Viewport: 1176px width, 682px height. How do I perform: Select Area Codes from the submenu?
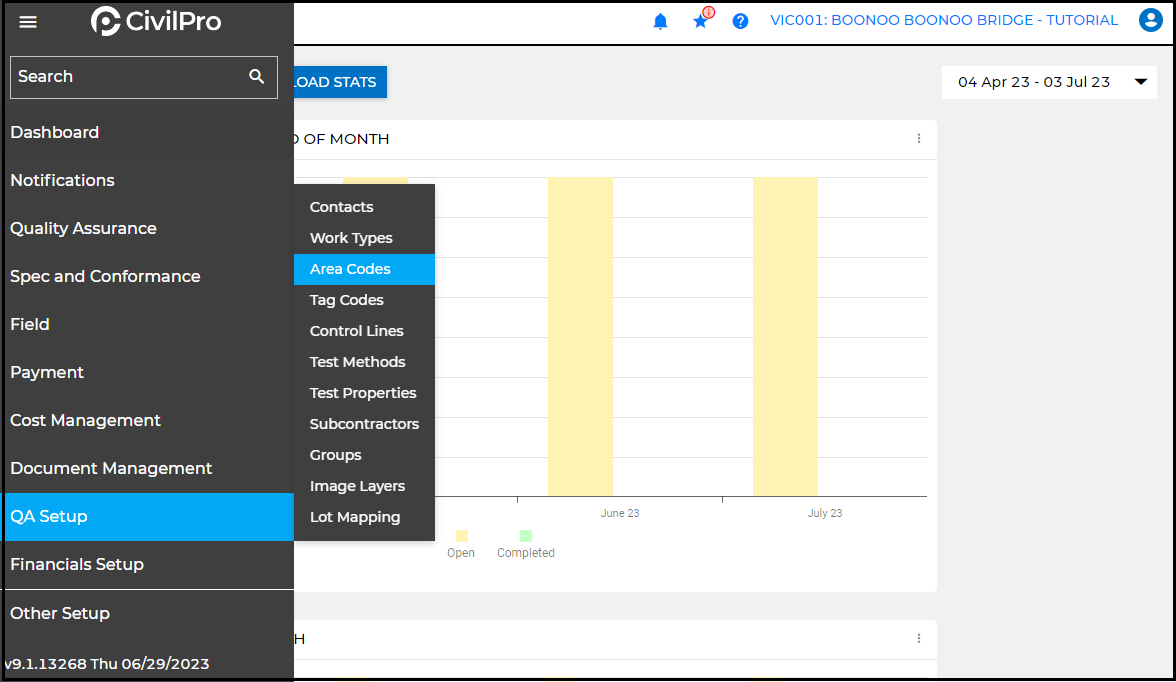[x=350, y=269]
